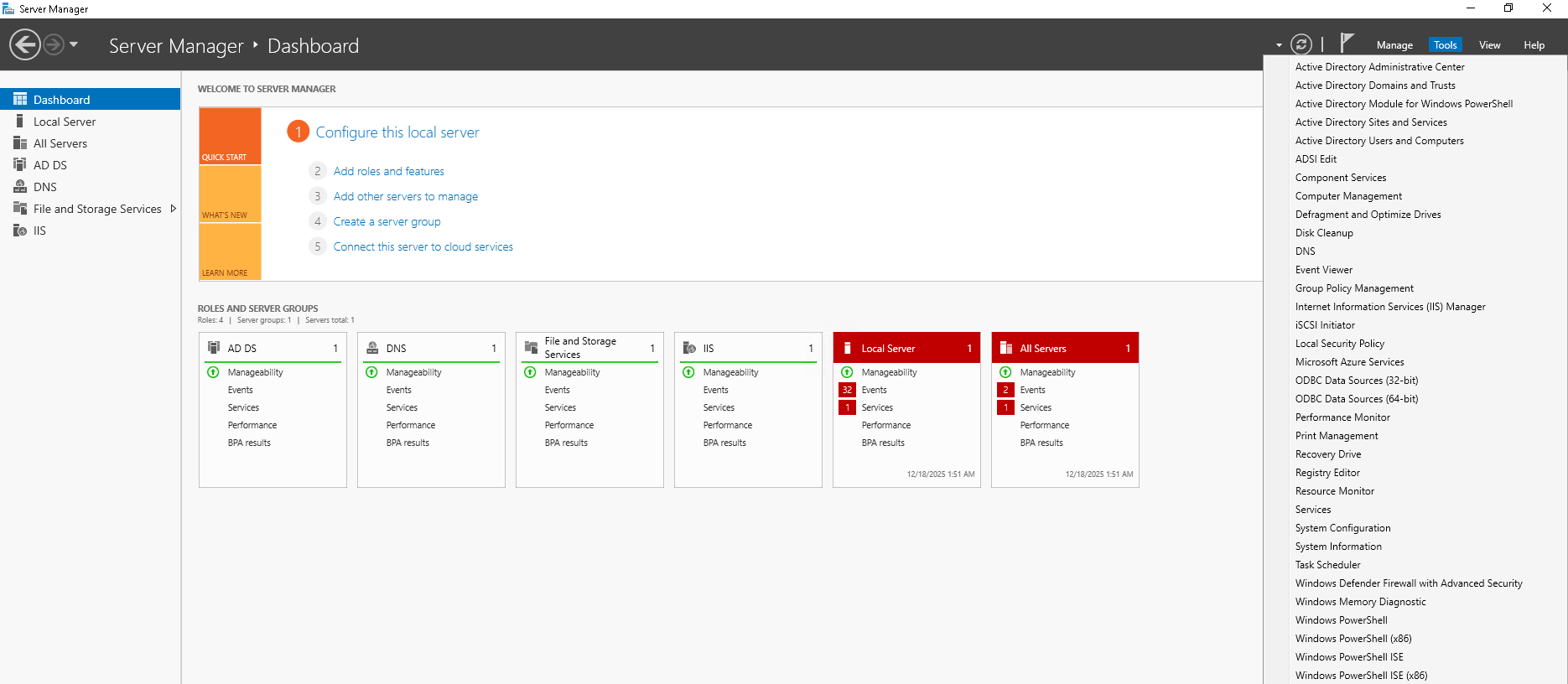Screen dimensions: 1568x684
Task: Click Connect this server to cloud services
Action: pos(423,246)
